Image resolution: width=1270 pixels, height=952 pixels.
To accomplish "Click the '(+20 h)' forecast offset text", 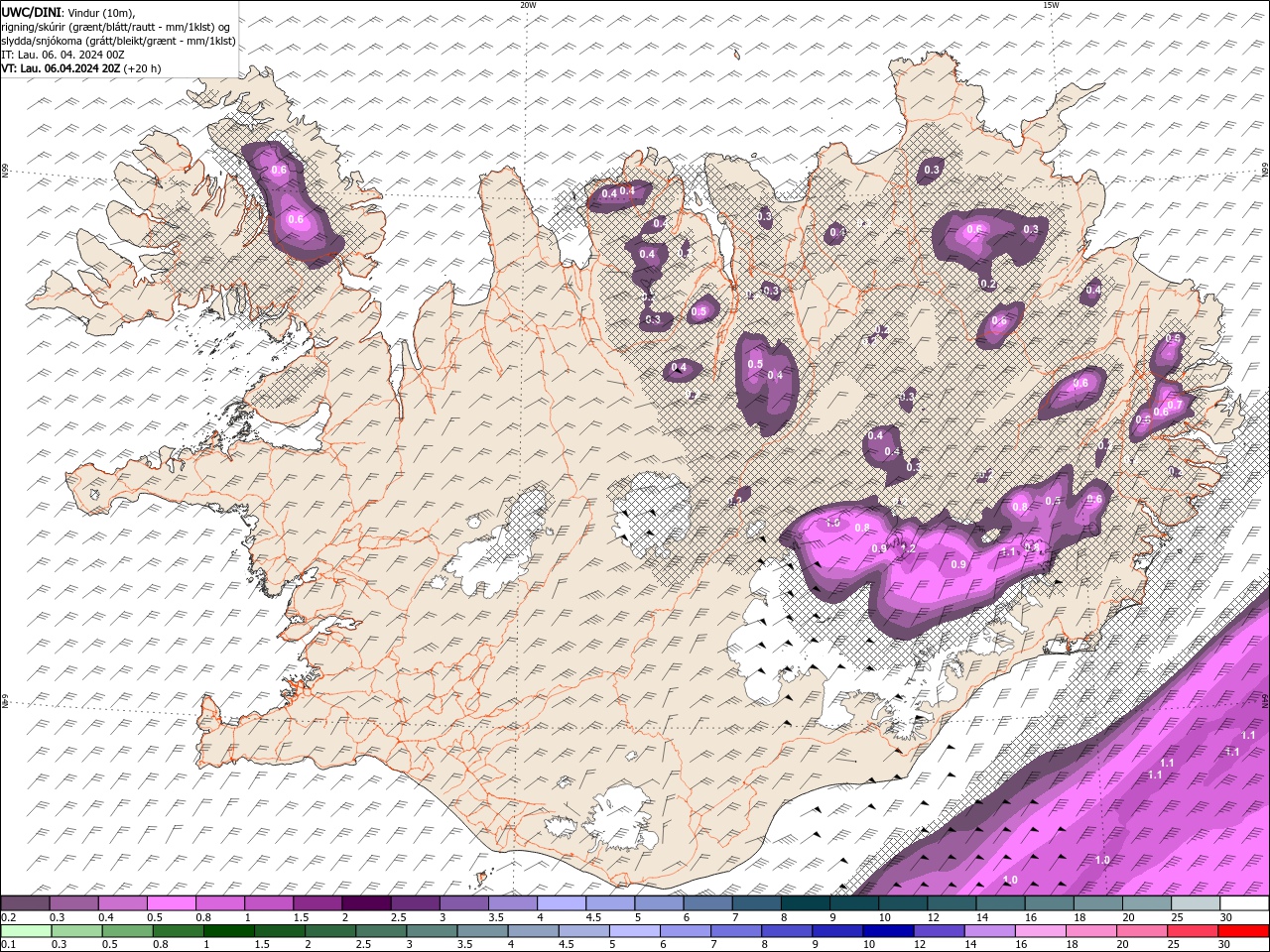I will tap(143, 68).
